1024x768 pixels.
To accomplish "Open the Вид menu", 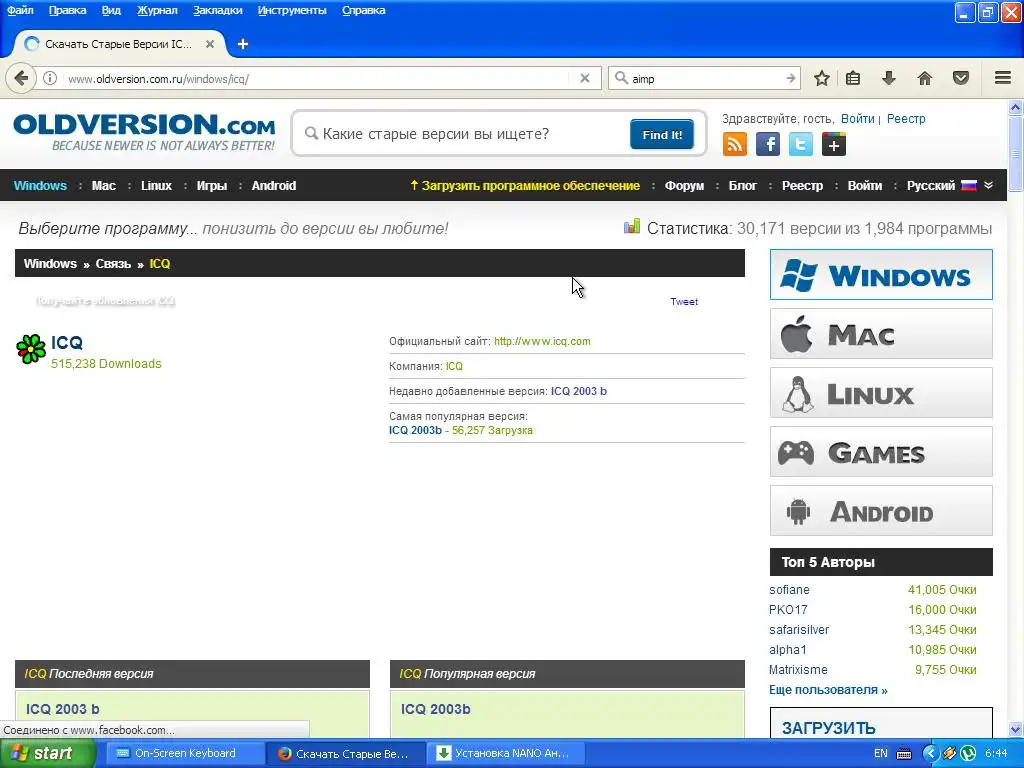I will (112, 10).
